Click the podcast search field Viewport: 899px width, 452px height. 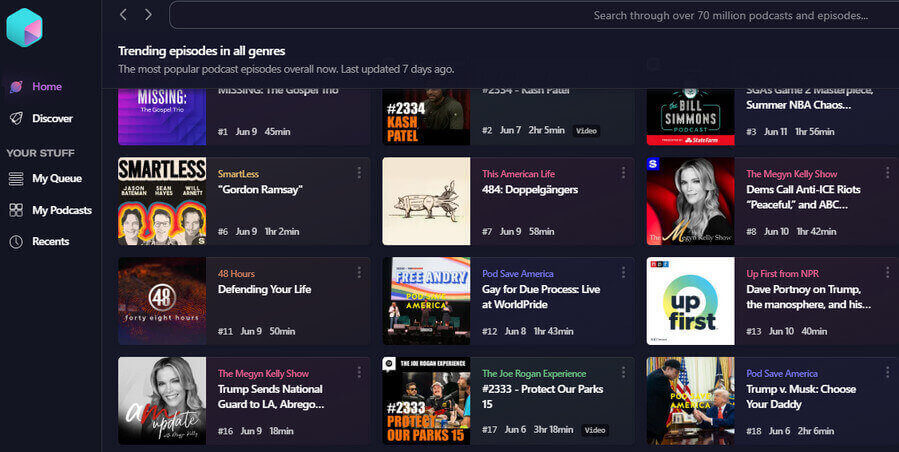(530, 15)
